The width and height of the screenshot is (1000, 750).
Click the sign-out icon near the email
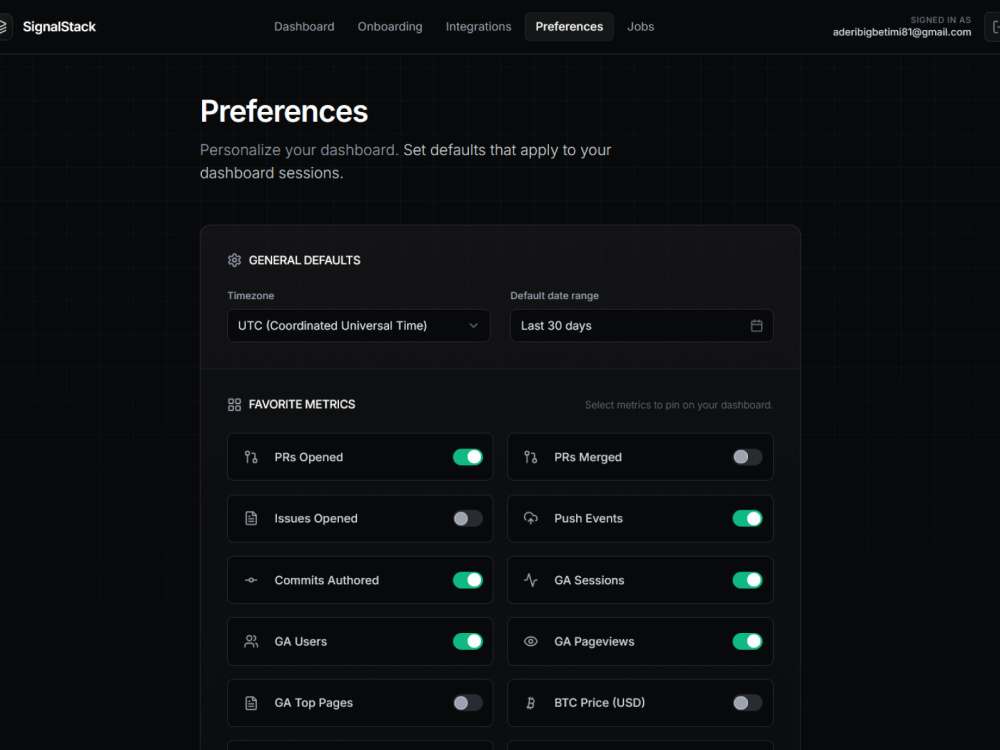coord(994,27)
